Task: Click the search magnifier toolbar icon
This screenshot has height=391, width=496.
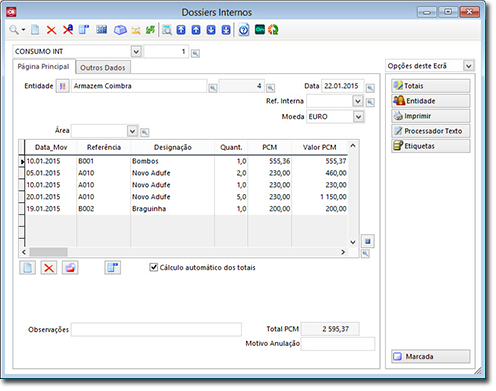Action: (14, 30)
